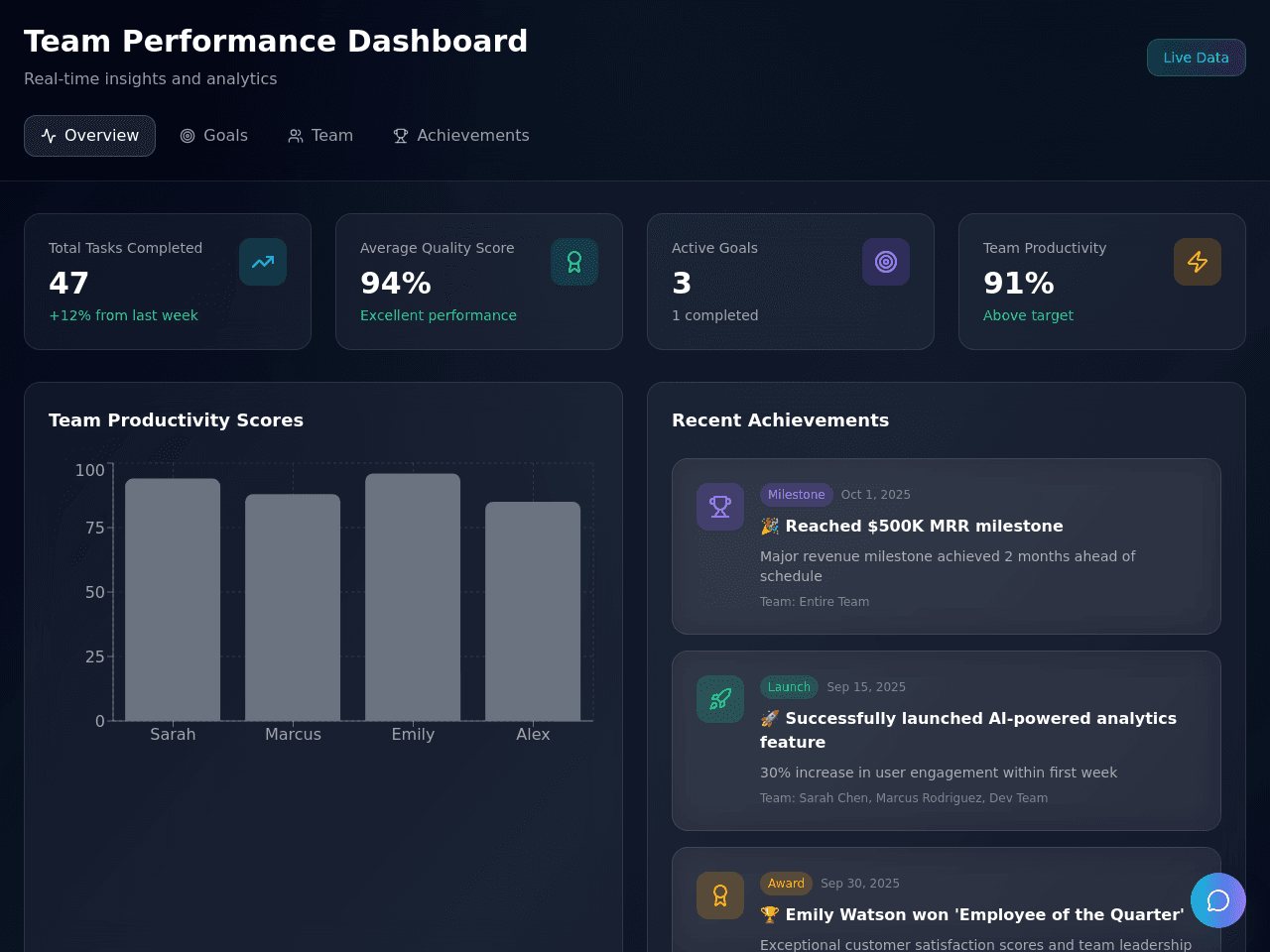The height and width of the screenshot is (952, 1270).
Task: Click the Award tag label
Action: coord(786,884)
